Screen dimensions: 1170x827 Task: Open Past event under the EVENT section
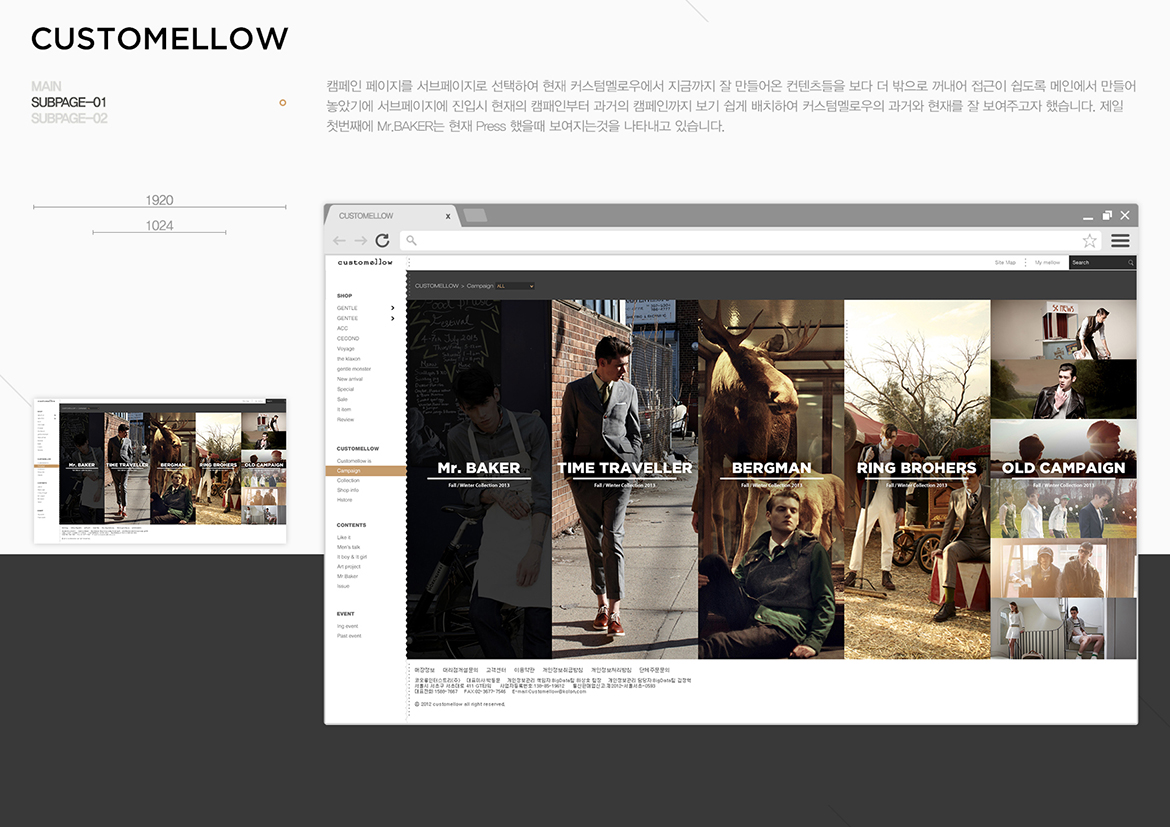[x=349, y=635]
